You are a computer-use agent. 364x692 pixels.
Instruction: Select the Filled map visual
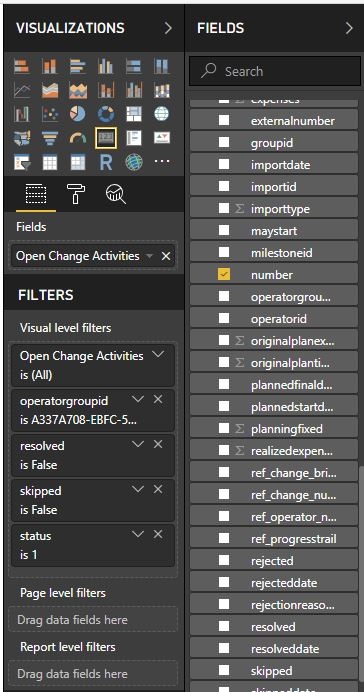click(x=22, y=138)
